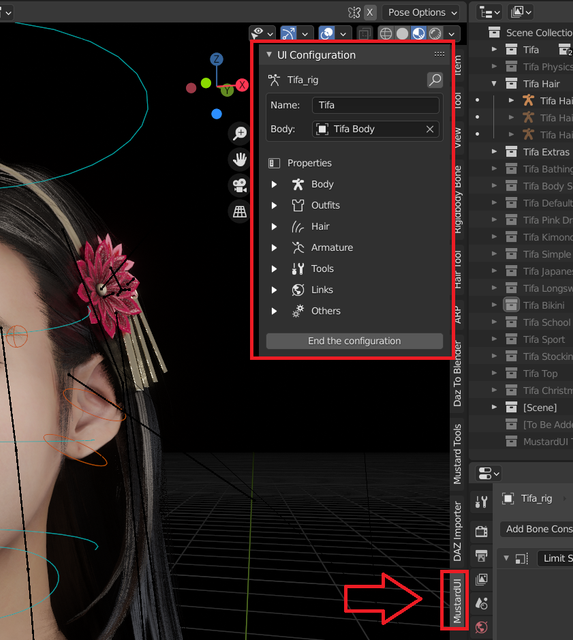Image resolution: width=573 pixels, height=640 pixels.
Task: Expand the Body properties section
Action: (x=274, y=184)
